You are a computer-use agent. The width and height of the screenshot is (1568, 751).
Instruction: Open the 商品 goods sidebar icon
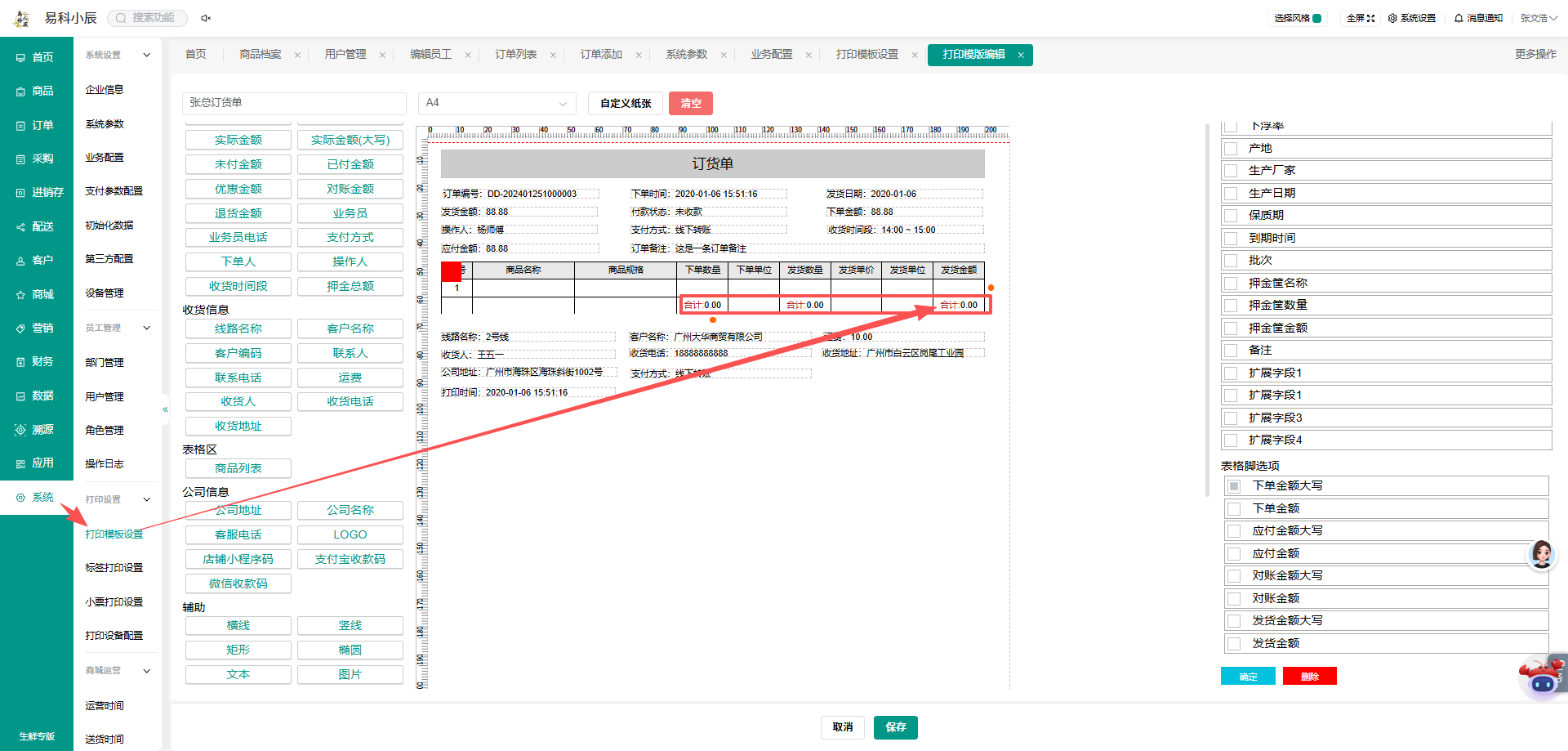[20, 92]
